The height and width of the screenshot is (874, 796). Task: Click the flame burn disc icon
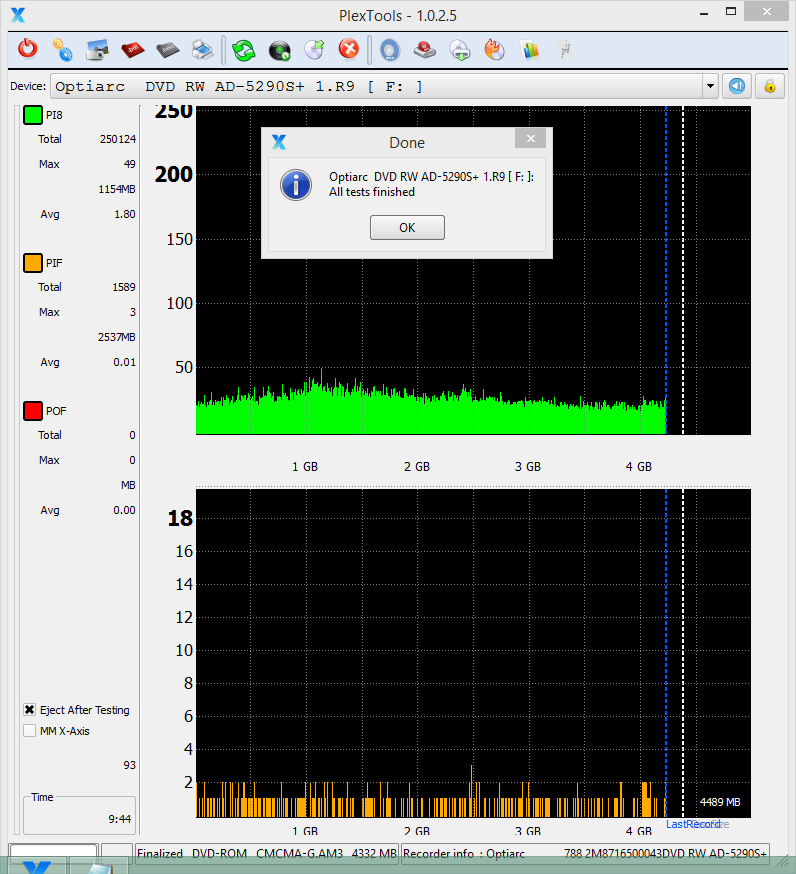click(494, 50)
